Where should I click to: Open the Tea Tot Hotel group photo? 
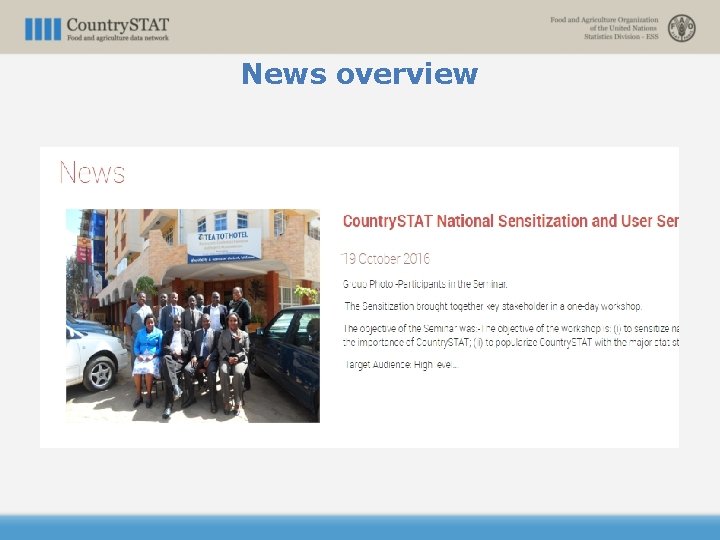tap(193, 316)
